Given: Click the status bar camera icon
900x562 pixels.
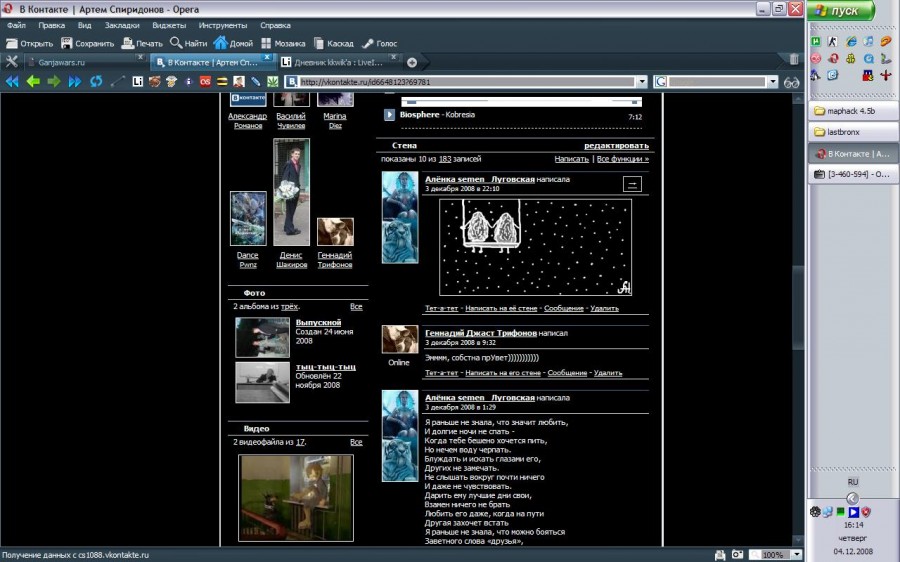Looking at the screenshot, I should pyautogui.click(x=737, y=555).
